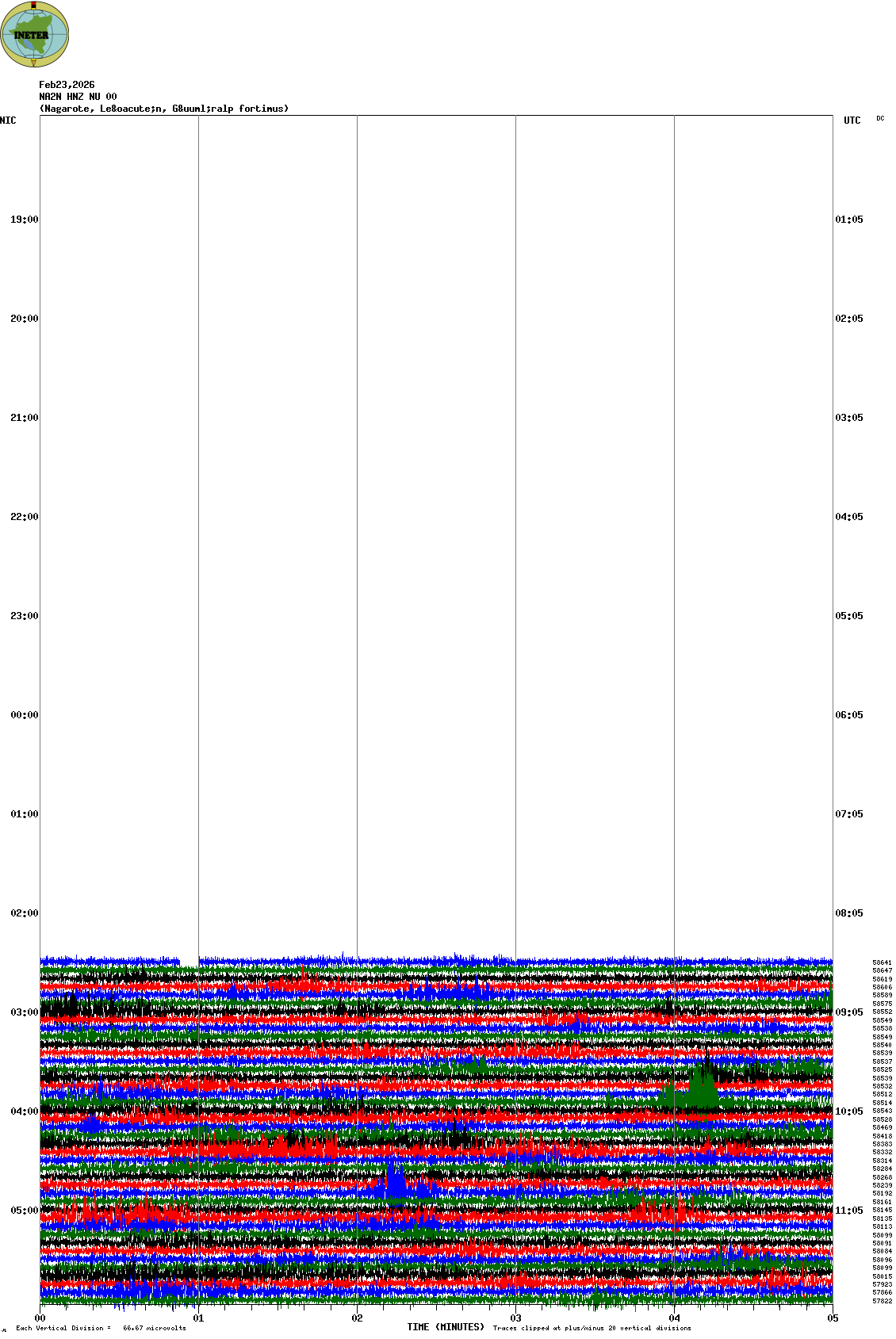This screenshot has height=1339, width=896.
Task: Select the 03:00 local time marker
Action: 24,1012
